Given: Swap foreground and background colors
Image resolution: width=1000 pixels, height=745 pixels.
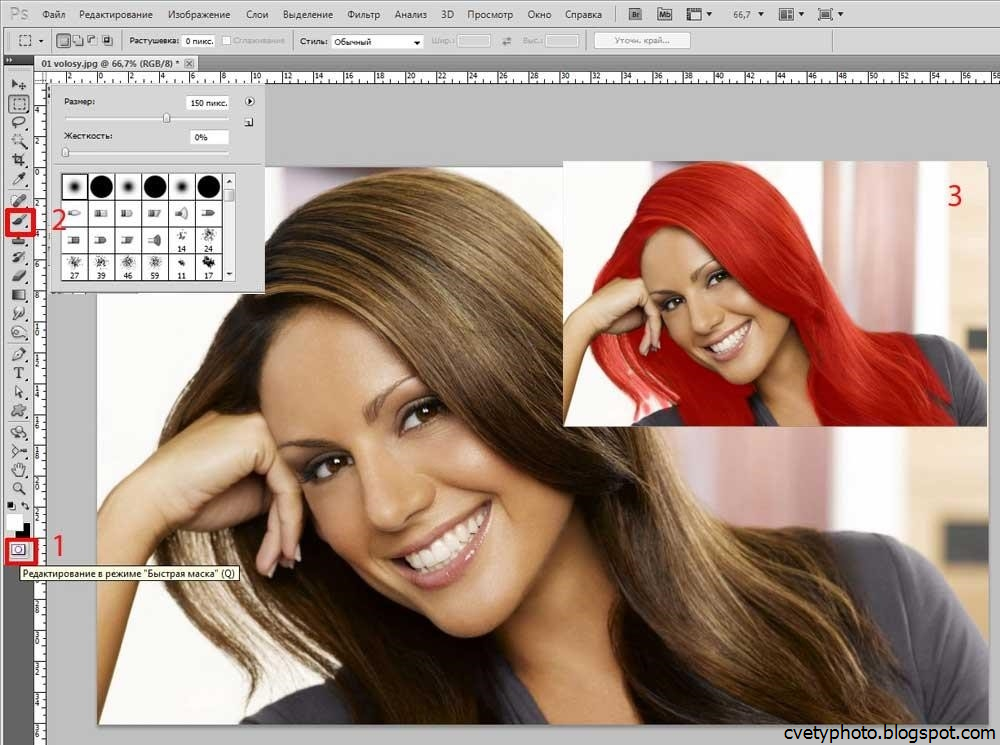Looking at the screenshot, I should [26, 506].
